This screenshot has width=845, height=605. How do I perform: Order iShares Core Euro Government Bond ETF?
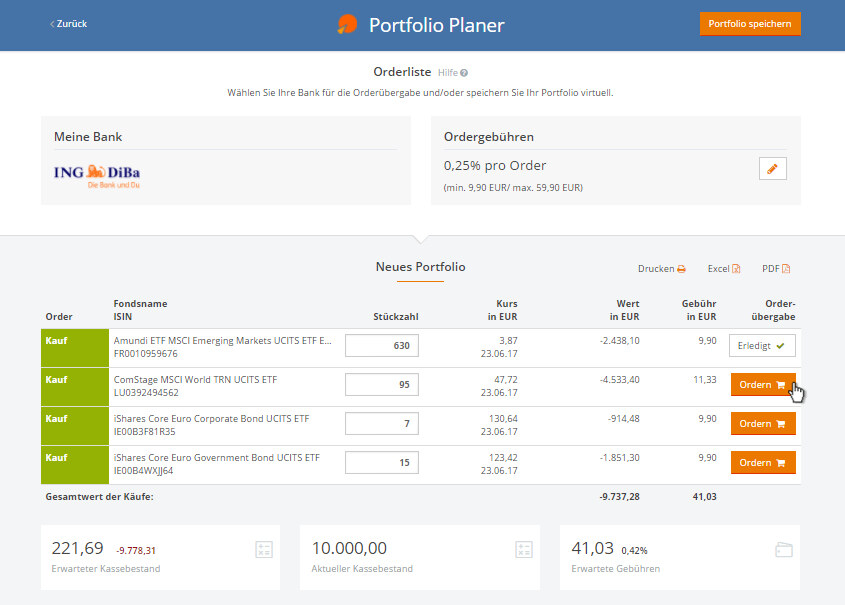point(762,463)
